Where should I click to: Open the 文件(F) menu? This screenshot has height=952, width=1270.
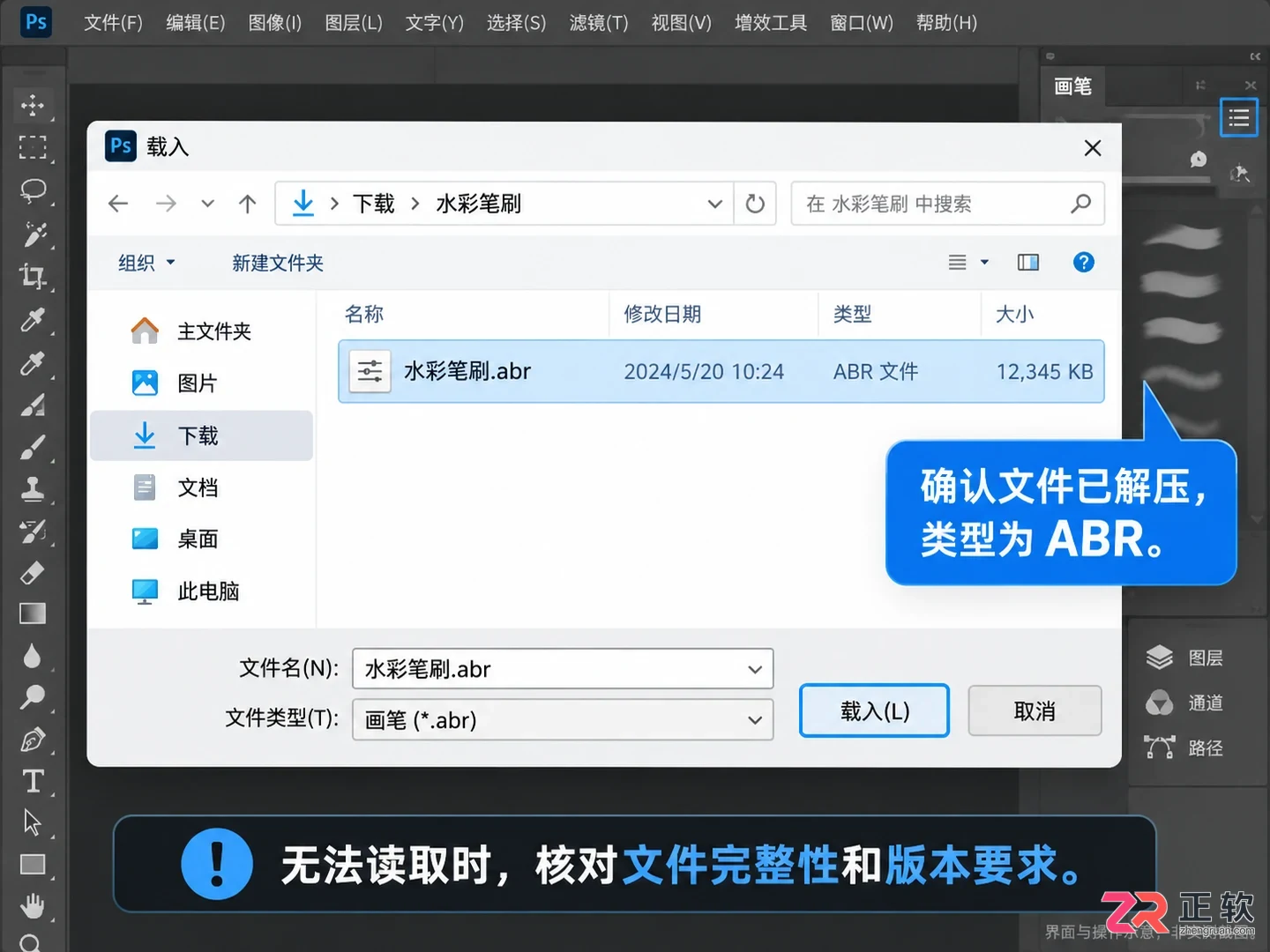[x=113, y=23]
